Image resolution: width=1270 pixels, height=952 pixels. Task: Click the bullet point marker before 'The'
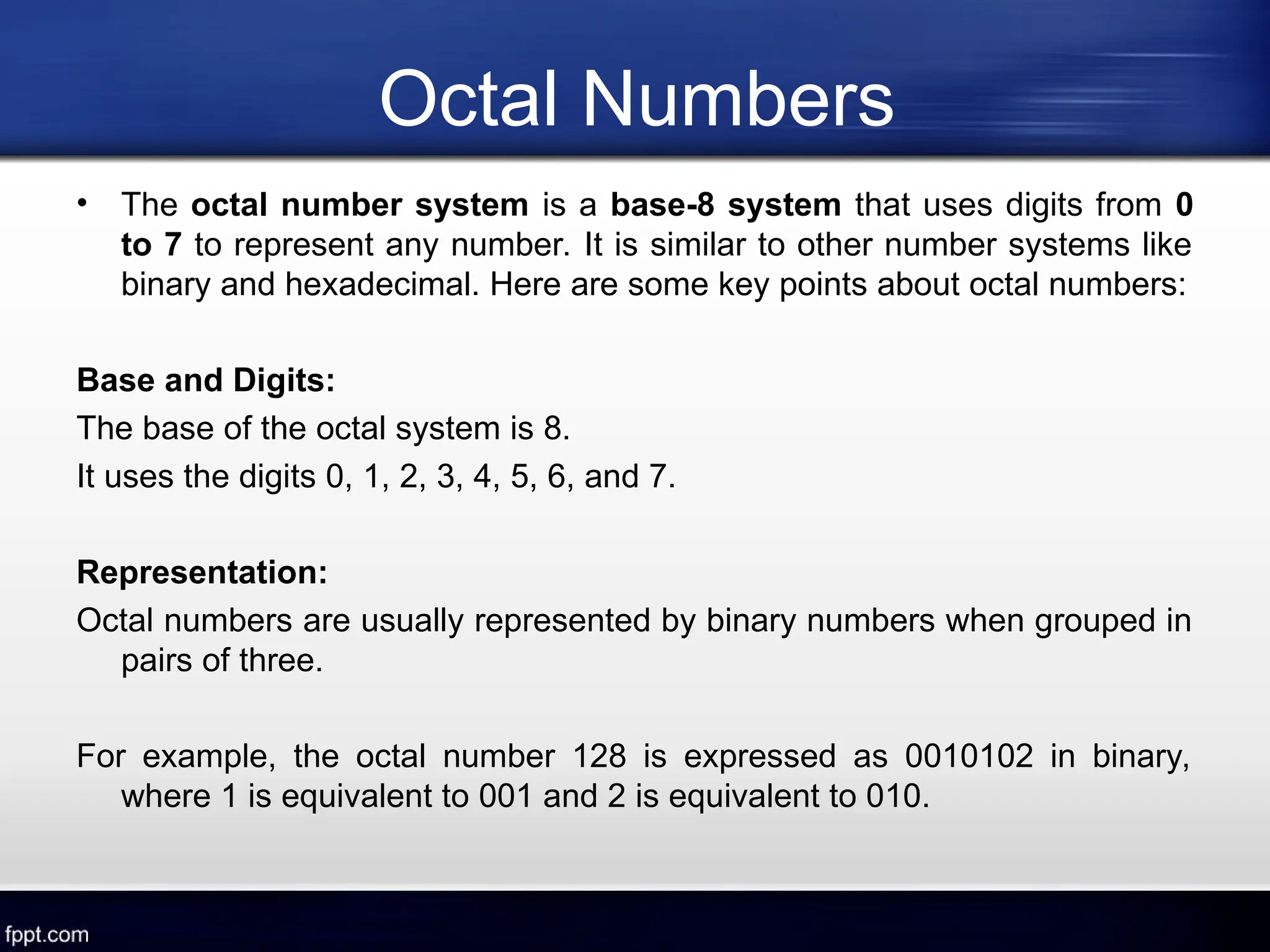pyautogui.click(x=82, y=203)
